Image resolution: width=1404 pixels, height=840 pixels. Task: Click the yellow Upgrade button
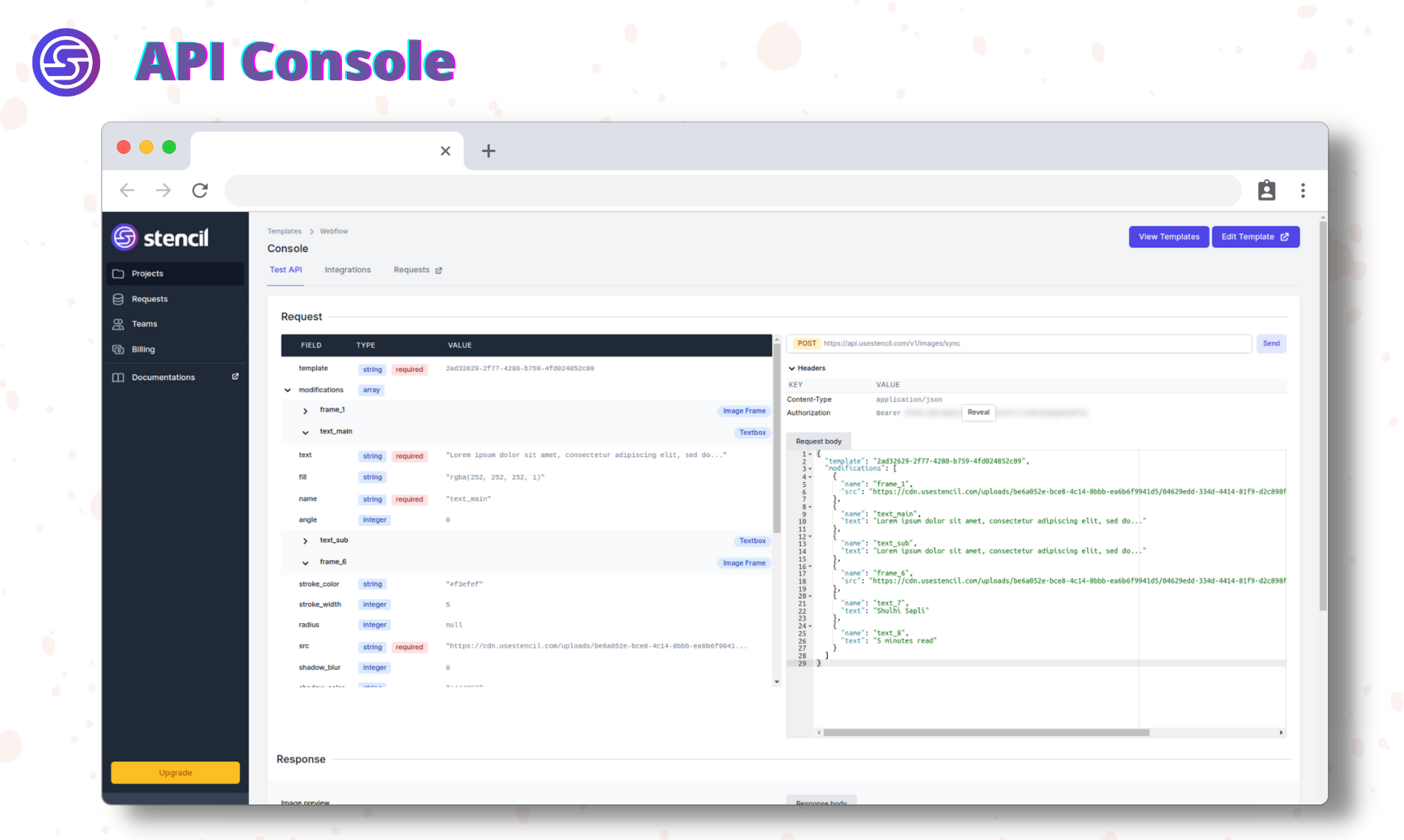coord(175,772)
